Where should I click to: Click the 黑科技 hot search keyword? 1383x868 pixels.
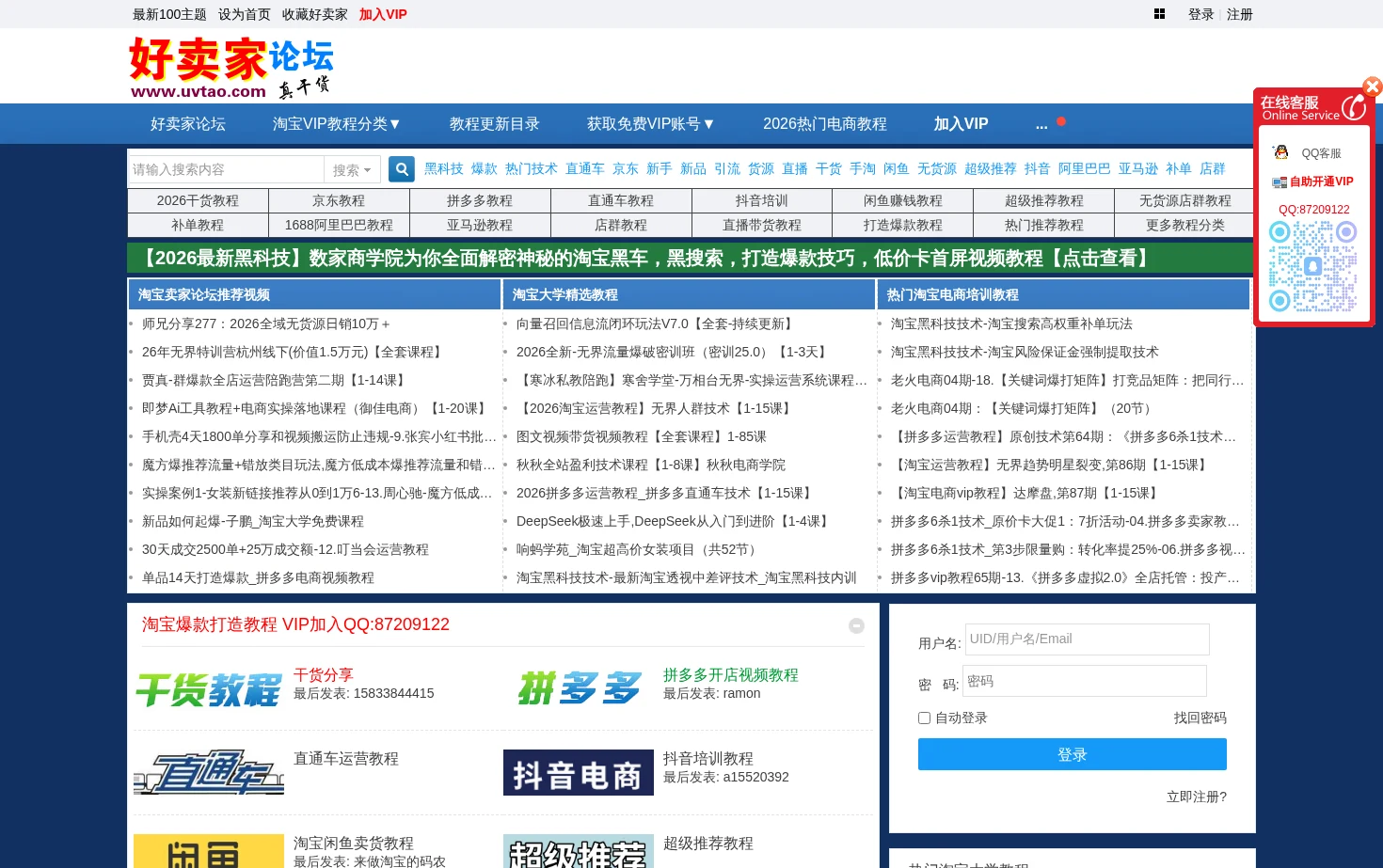tap(444, 168)
